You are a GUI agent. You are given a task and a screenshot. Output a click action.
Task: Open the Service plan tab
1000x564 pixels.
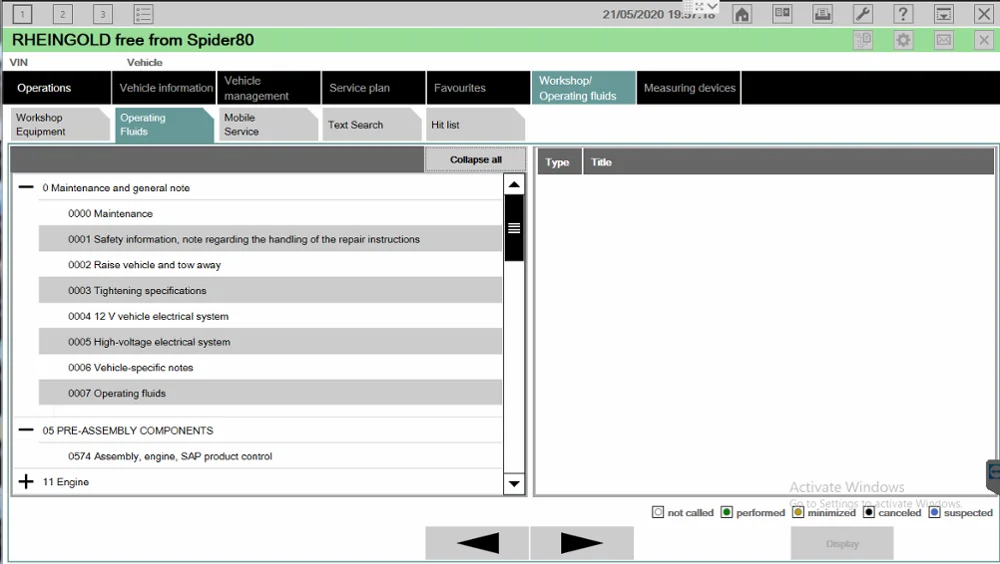click(x=374, y=88)
